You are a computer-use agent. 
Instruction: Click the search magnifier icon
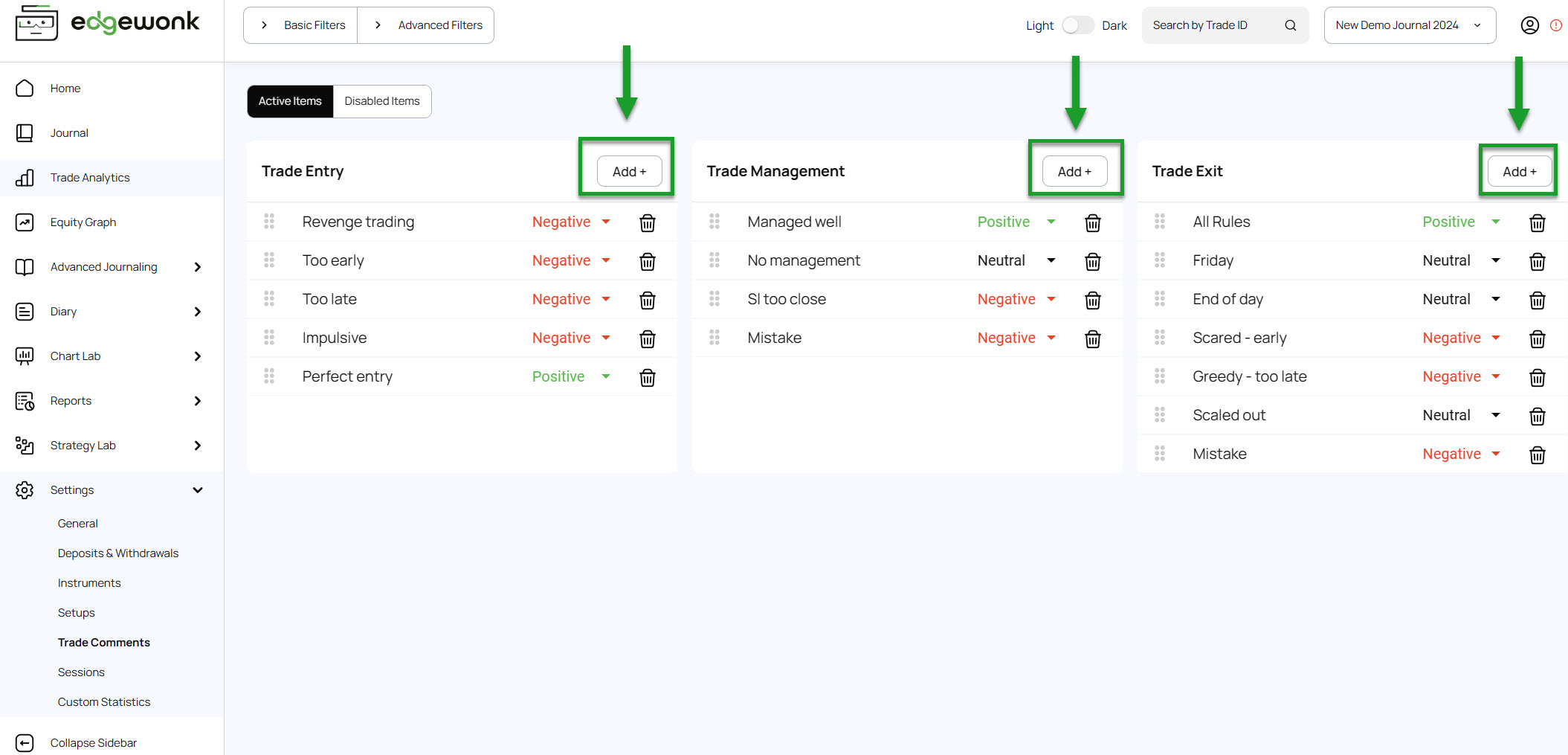(x=1290, y=25)
